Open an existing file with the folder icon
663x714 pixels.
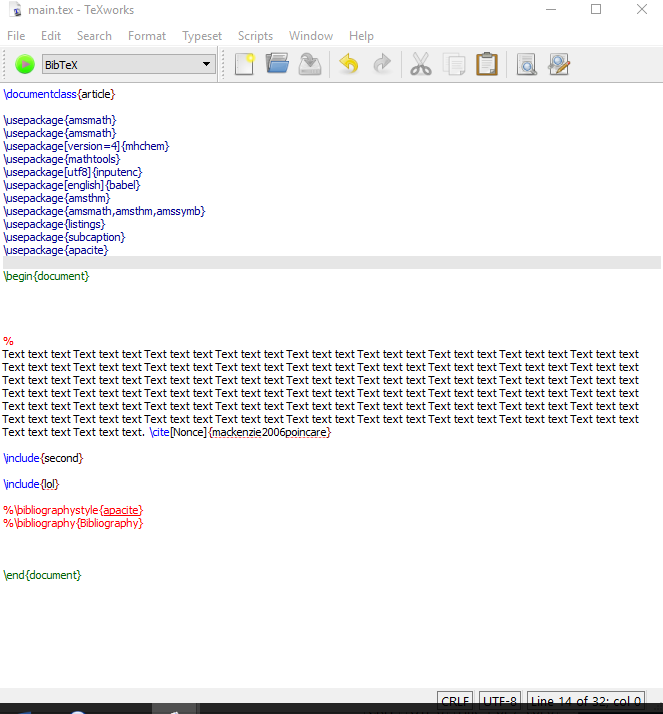point(277,64)
